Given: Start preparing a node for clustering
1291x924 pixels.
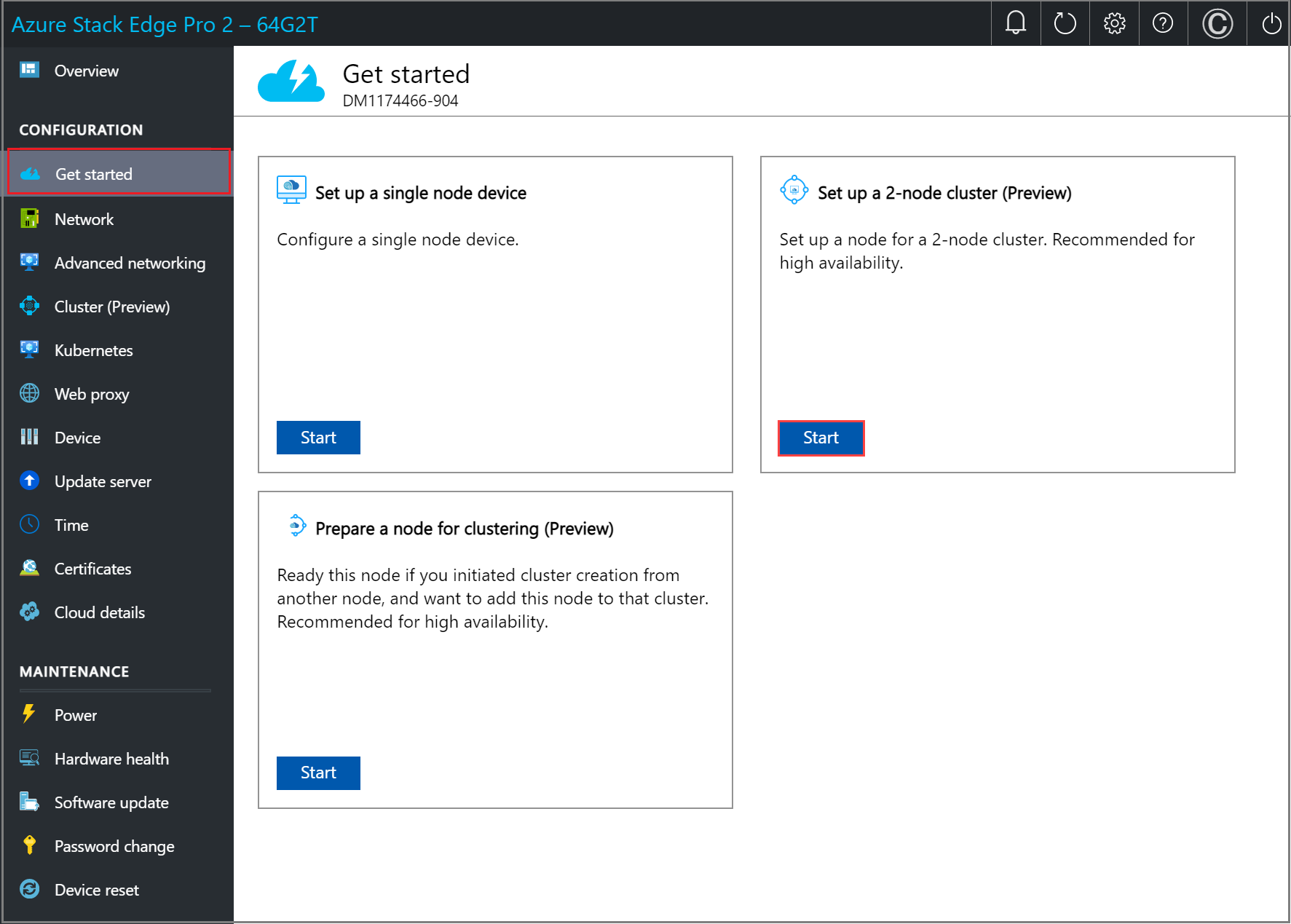Looking at the screenshot, I should pos(318,773).
